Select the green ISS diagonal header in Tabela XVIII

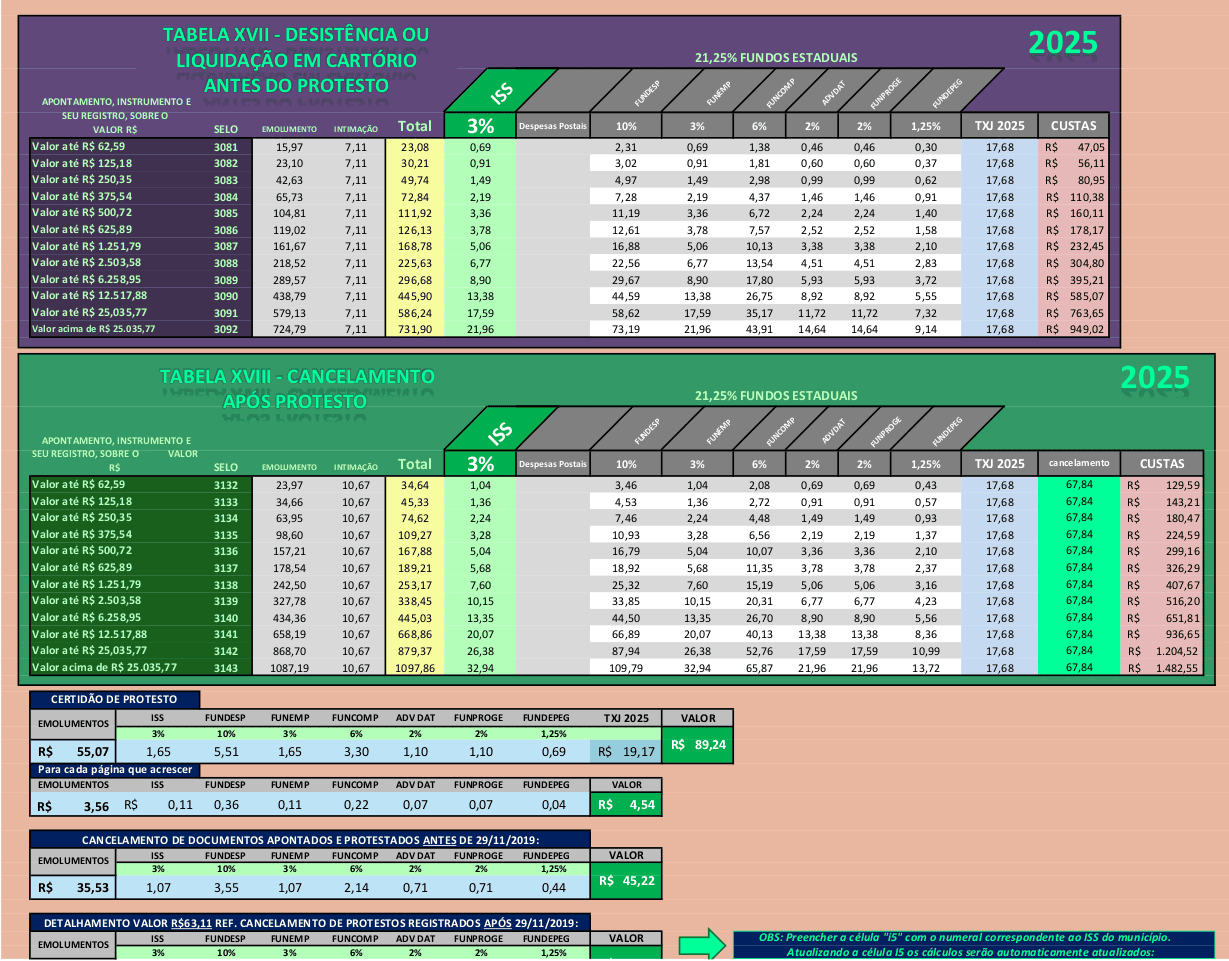pyautogui.click(x=497, y=430)
